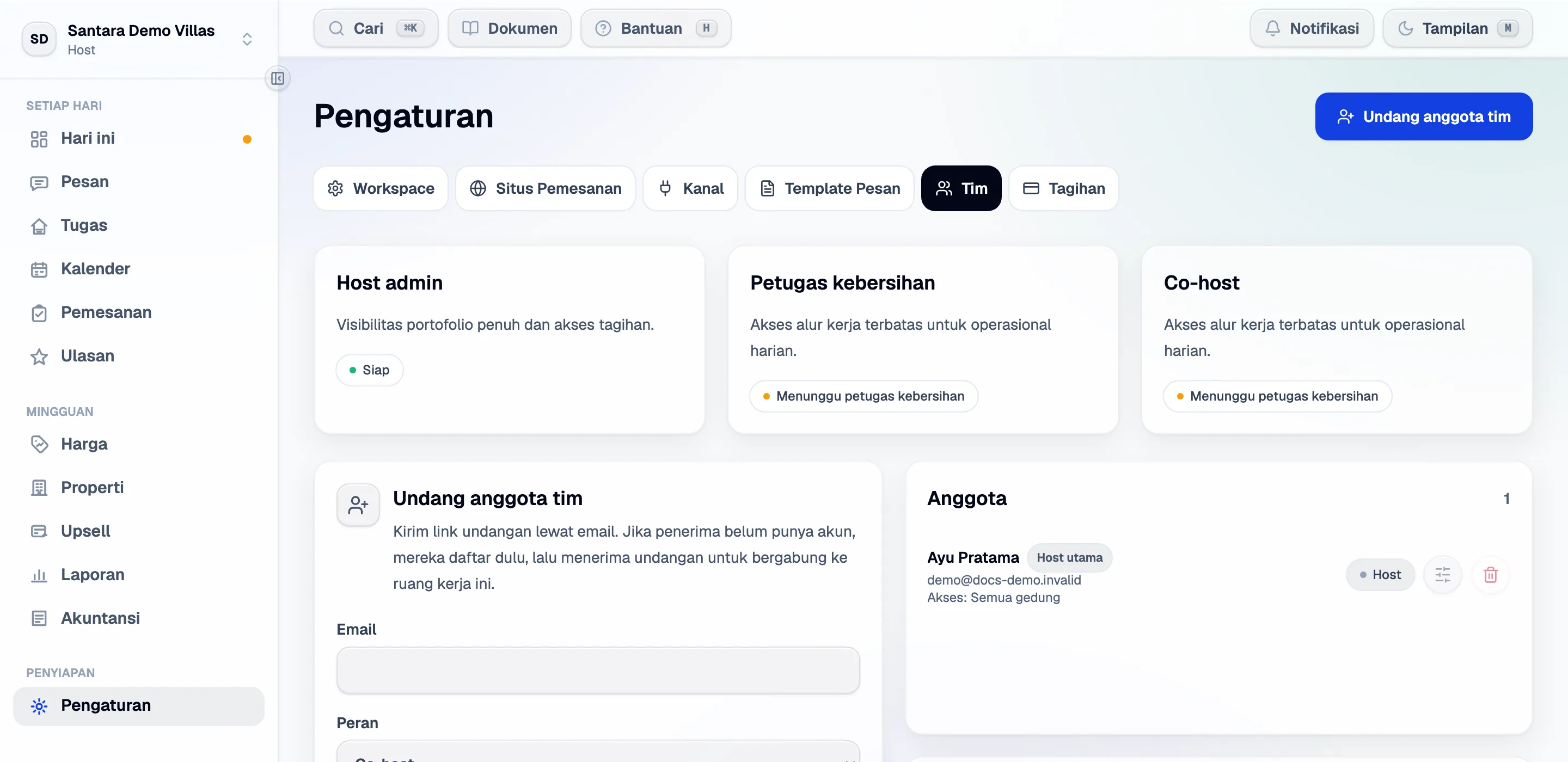This screenshot has width=1568, height=762.
Task: Switch to the Tagihan tab
Action: point(1063,189)
